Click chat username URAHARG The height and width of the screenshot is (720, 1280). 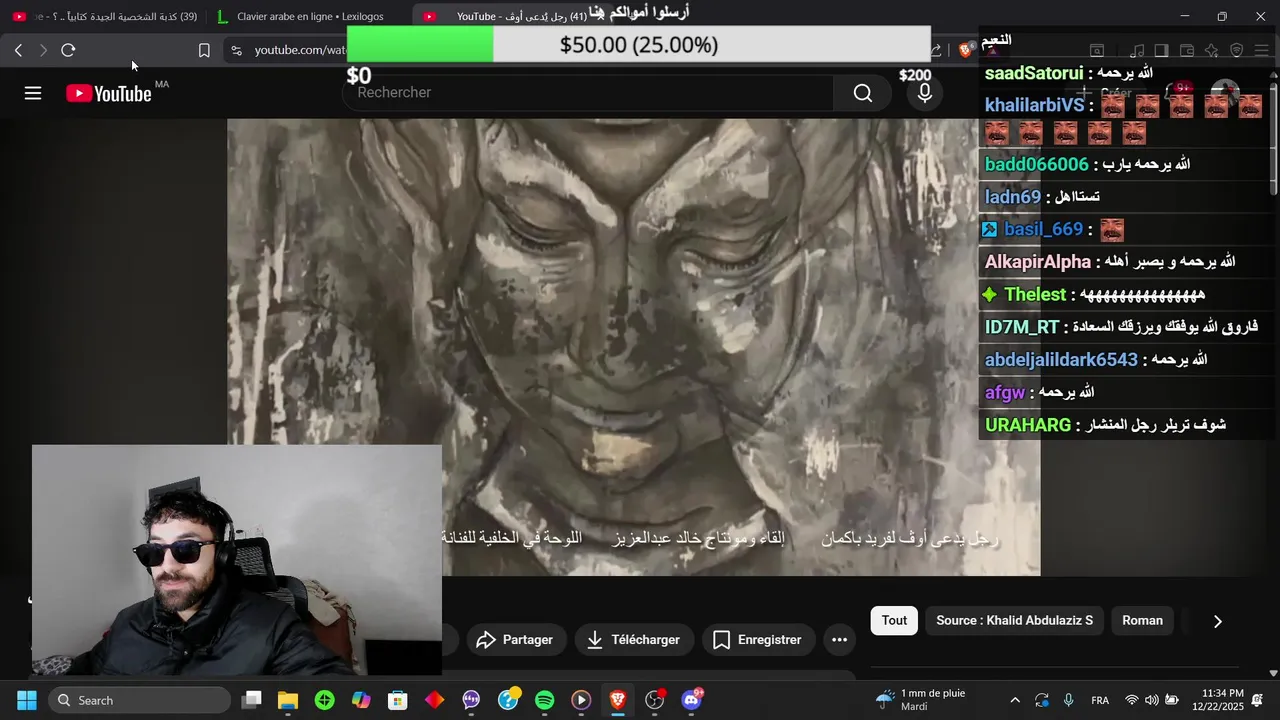coord(1028,425)
